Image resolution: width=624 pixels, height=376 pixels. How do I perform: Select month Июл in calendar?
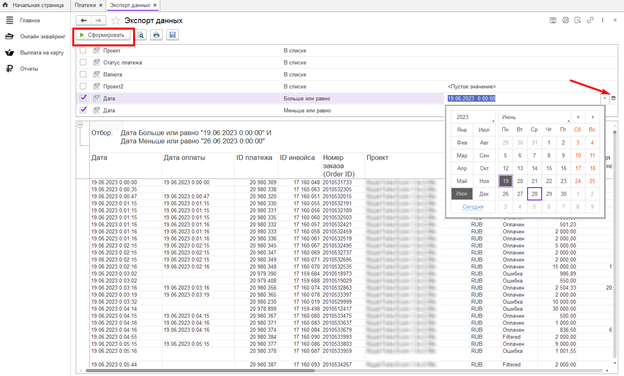coord(484,130)
